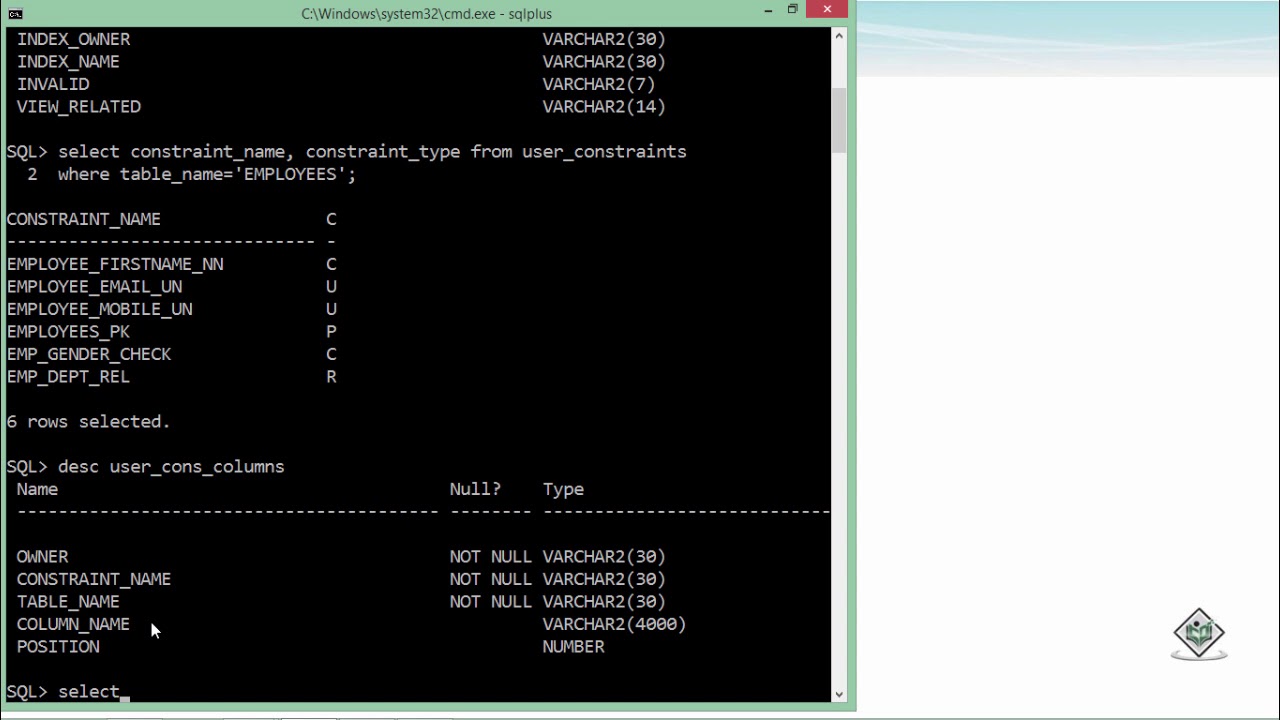Viewport: 1280px width, 720px height.
Task: Click 'desc user_cons_columns' command text
Action: [171, 467]
